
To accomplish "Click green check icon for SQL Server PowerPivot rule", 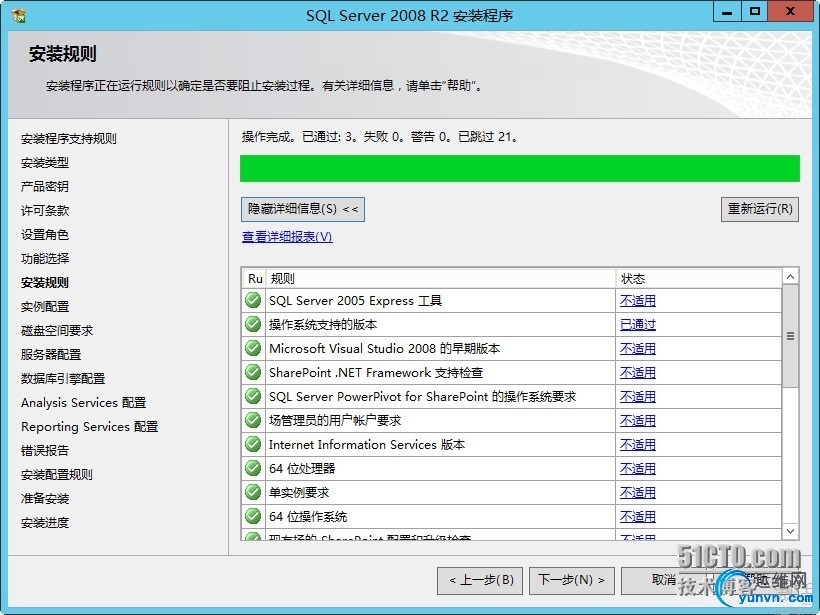I will [x=253, y=396].
